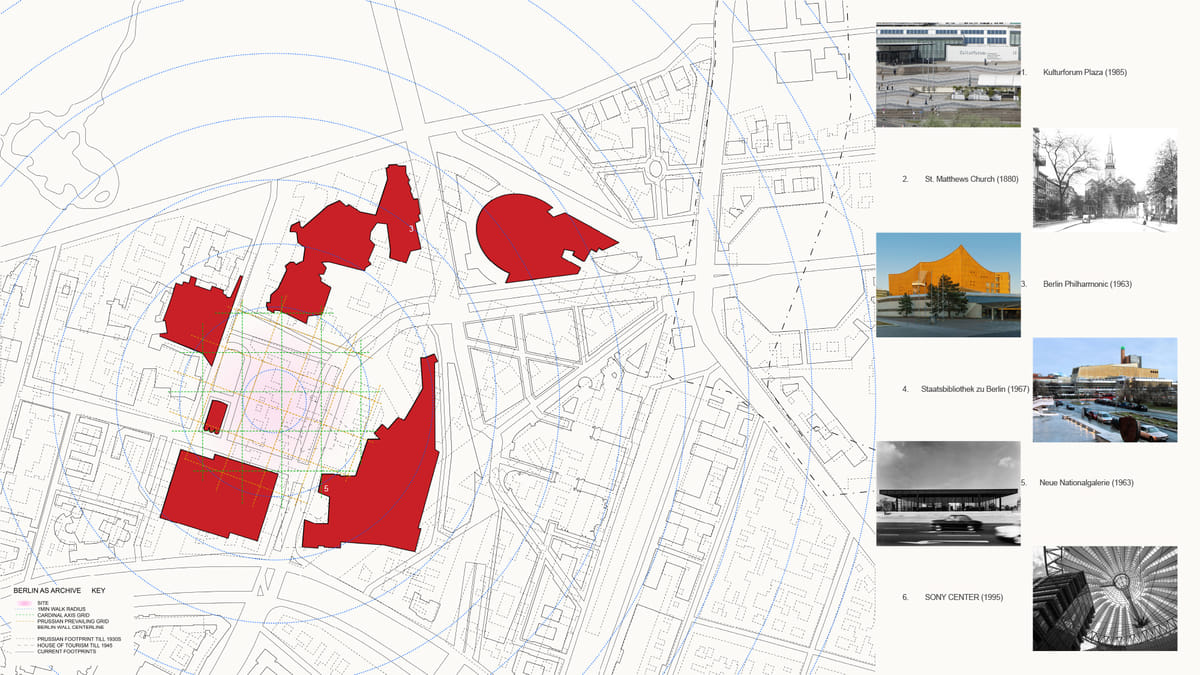Open the BERLIN AS ARCHIVE title

[x=45, y=590]
